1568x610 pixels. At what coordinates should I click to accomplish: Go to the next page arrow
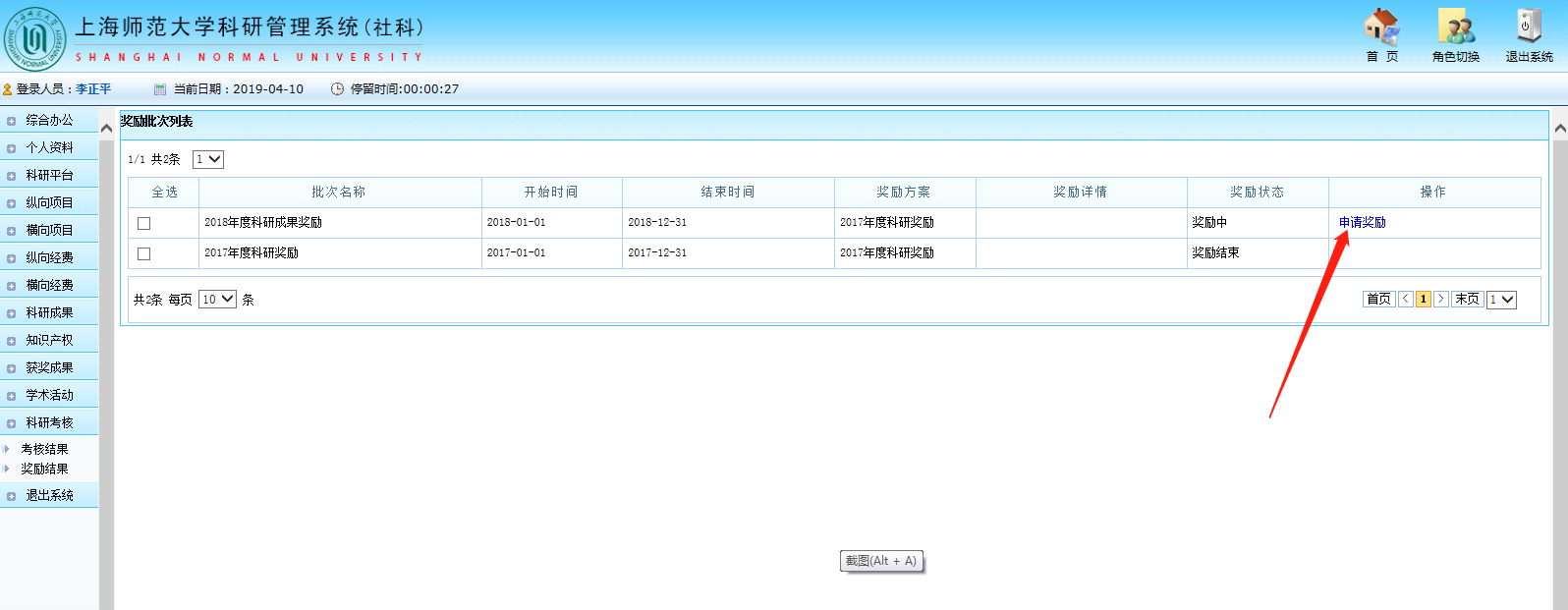click(1441, 300)
